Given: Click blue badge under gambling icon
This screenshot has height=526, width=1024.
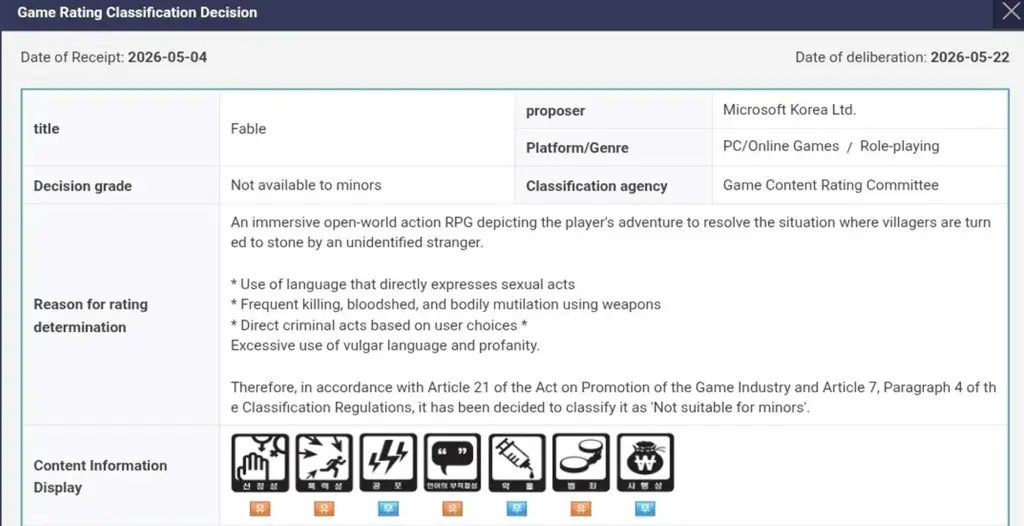Looking at the screenshot, I should click(x=645, y=508).
